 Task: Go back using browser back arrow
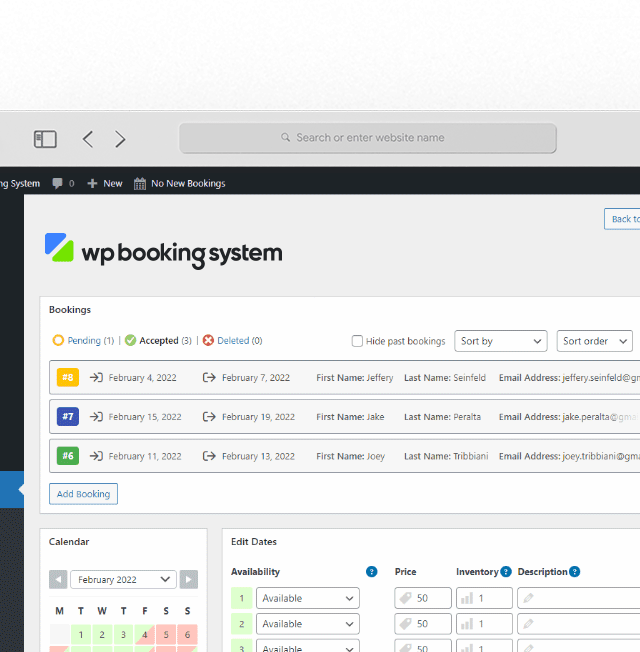tap(88, 139)
